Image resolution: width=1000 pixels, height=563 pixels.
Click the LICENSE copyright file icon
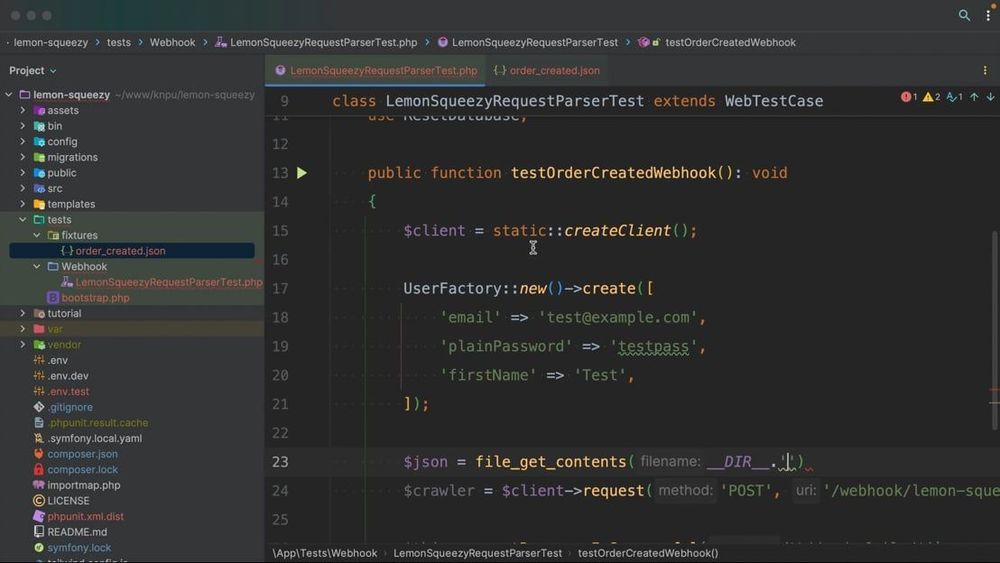[x=39, y=501]
